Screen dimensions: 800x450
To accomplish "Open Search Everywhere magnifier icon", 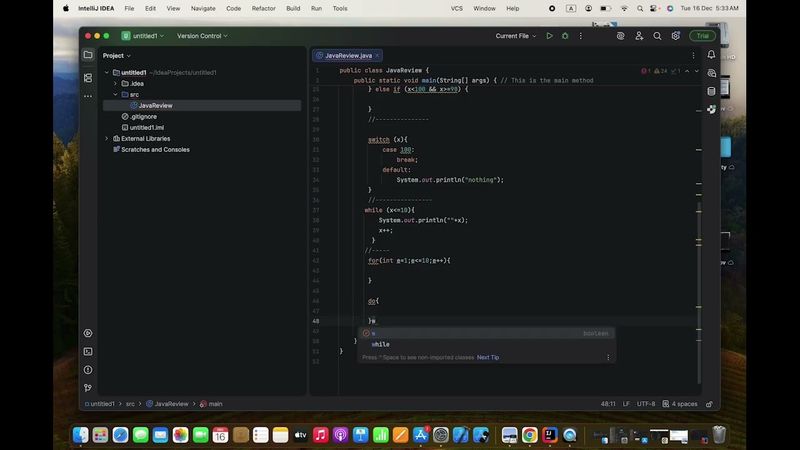I will tap(657, 36).
